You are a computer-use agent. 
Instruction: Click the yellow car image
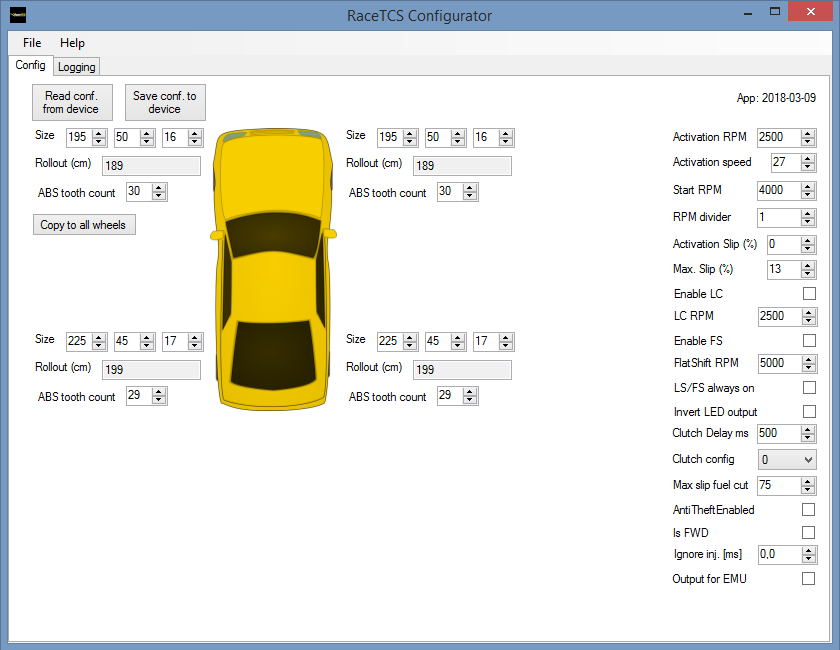pos(273,268)
